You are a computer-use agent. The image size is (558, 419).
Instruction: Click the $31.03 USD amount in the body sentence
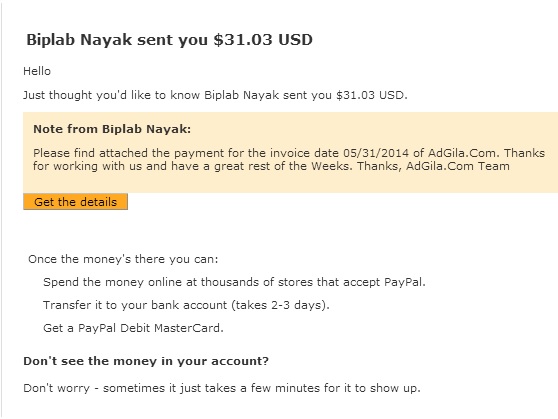370,95
